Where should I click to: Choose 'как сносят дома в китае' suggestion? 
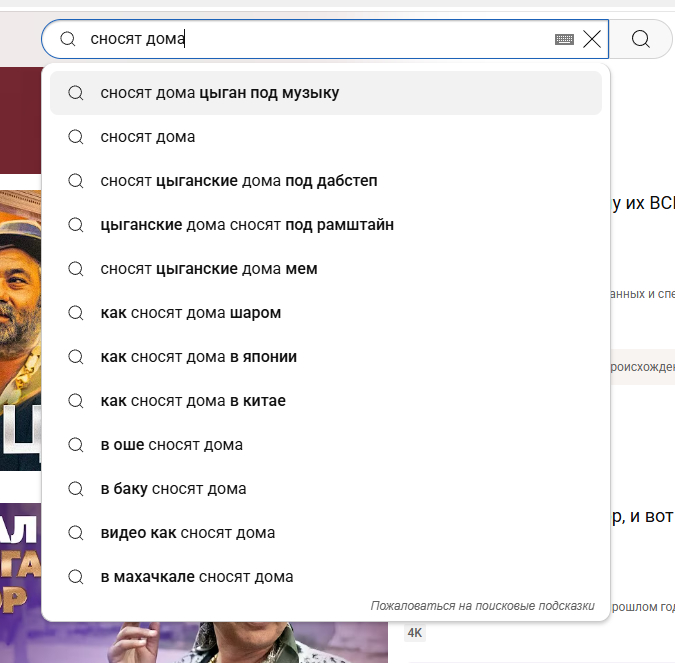tap(193, 401)
